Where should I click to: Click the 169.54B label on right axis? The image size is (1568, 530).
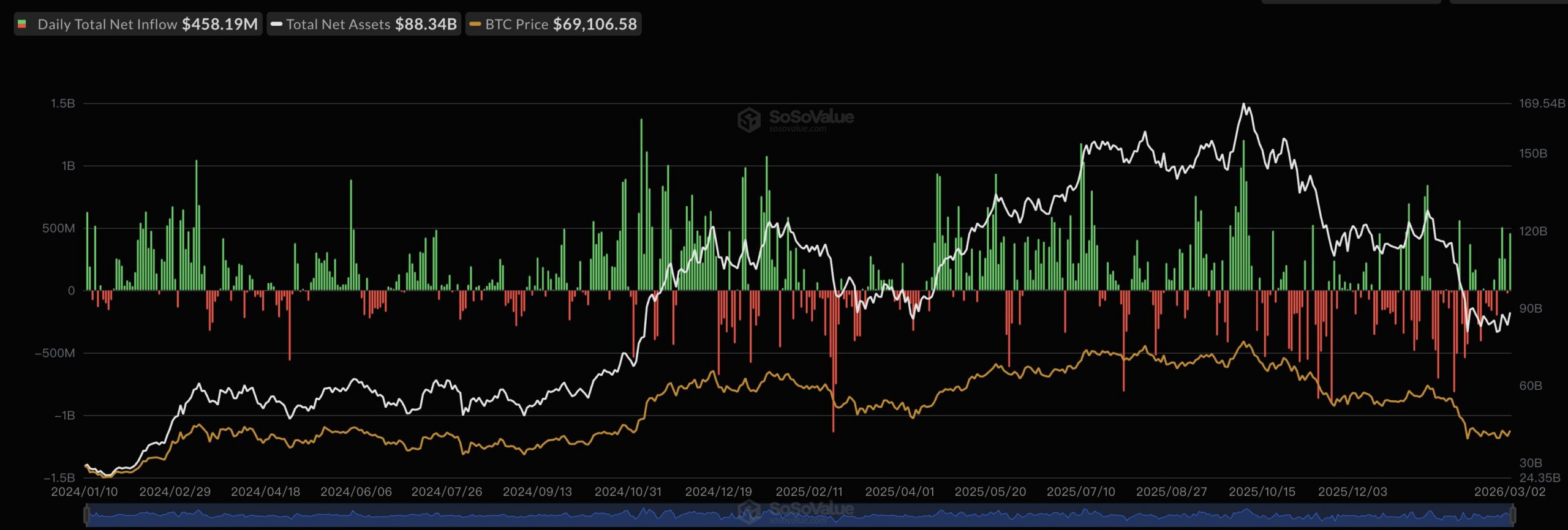1541,103
